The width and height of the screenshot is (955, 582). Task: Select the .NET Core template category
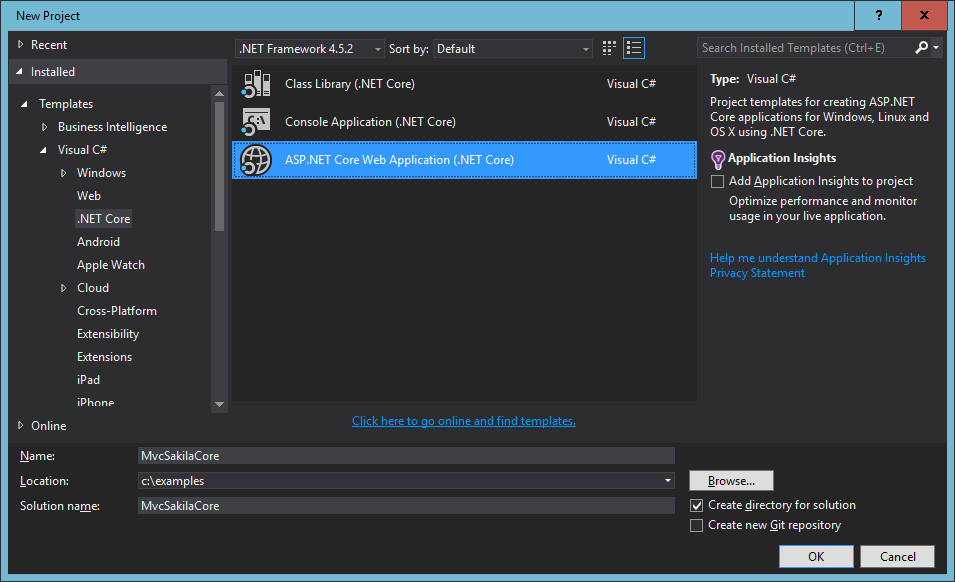click(104, 219)
